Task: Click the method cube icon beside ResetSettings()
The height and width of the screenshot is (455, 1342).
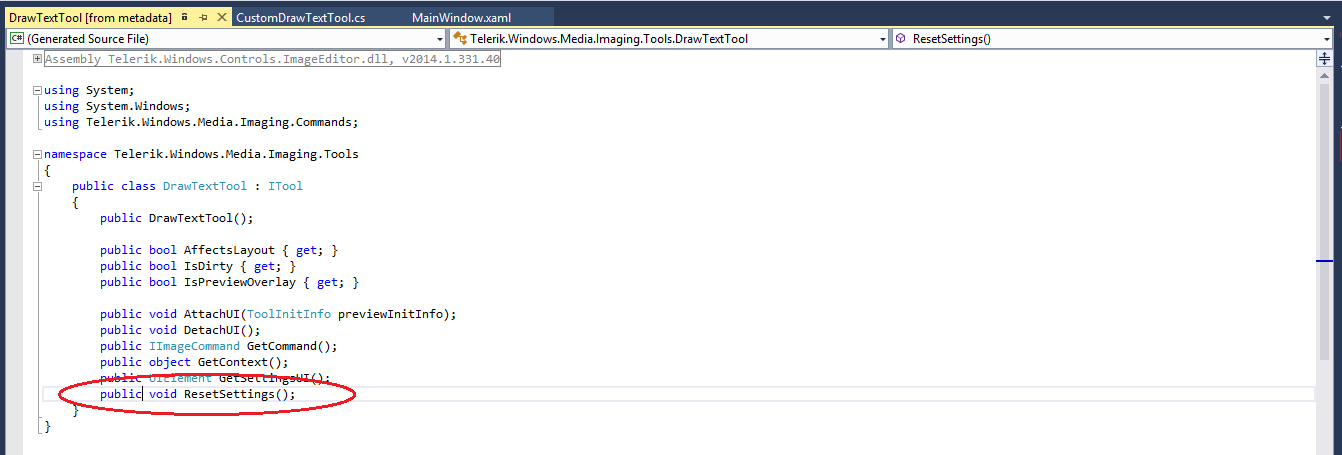Action: click(901, 38)
